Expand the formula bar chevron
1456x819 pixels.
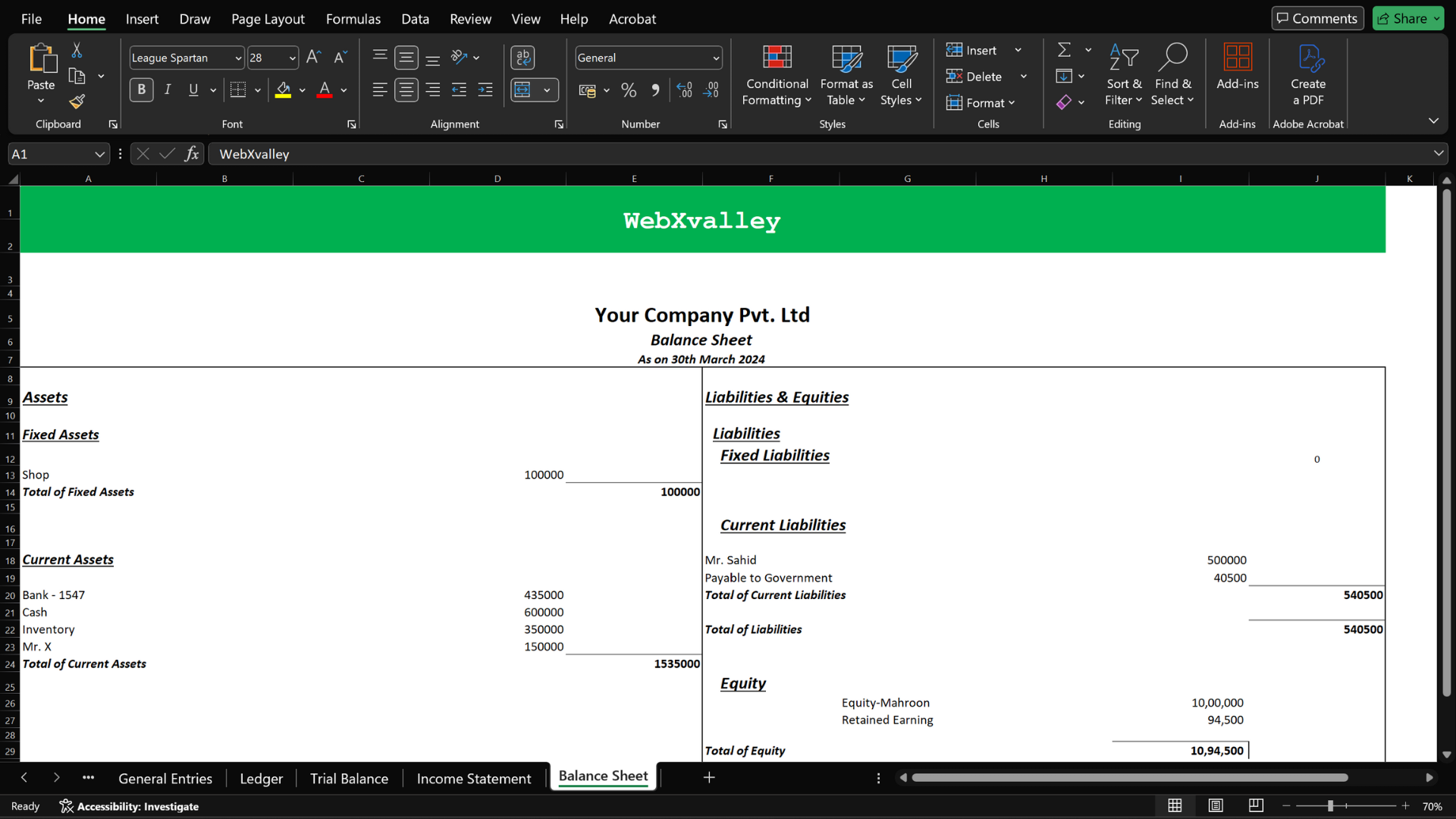[x=1438, y=154]
